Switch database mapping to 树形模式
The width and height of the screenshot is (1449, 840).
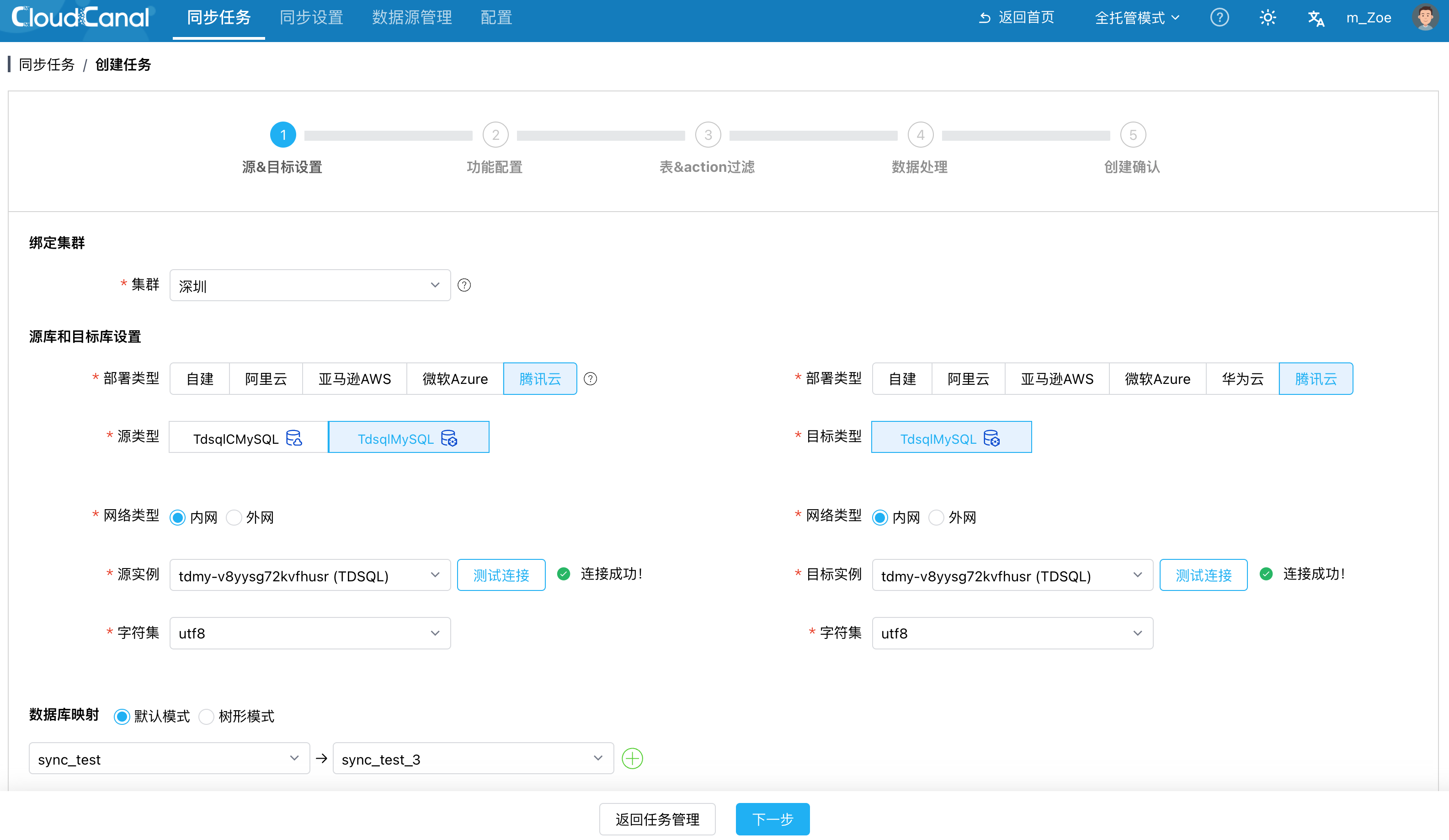[207, 717]
